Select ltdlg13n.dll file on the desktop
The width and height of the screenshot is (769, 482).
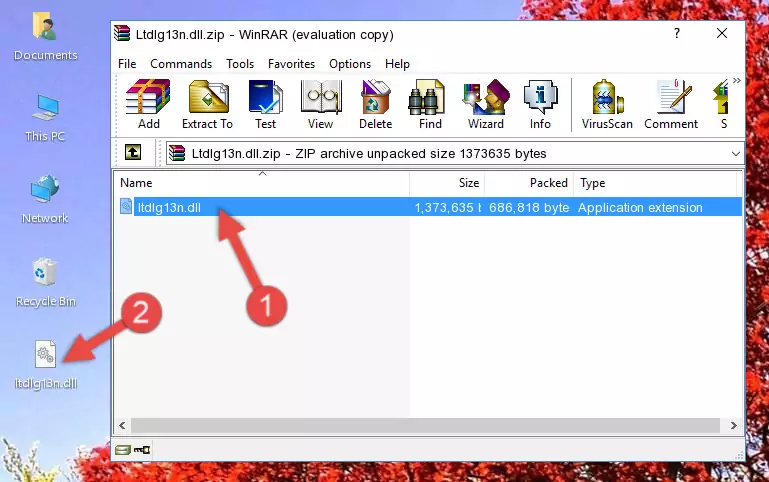click(x=45, y=365)
